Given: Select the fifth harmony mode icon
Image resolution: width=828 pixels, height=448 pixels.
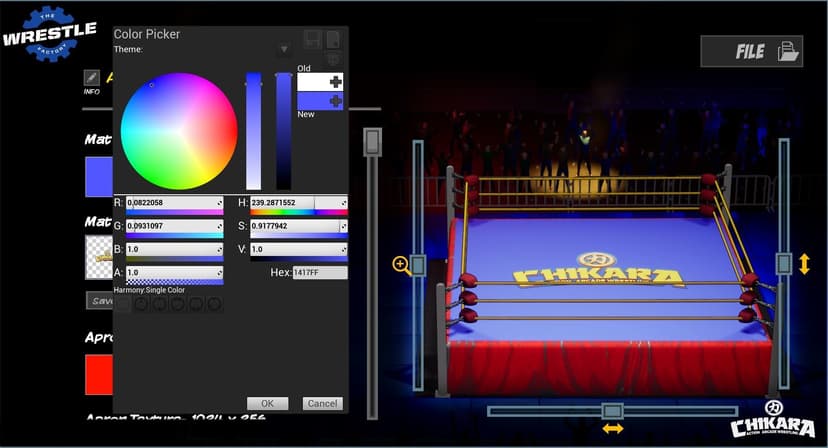Looking at the screenshot, I should tap(196, 304).
